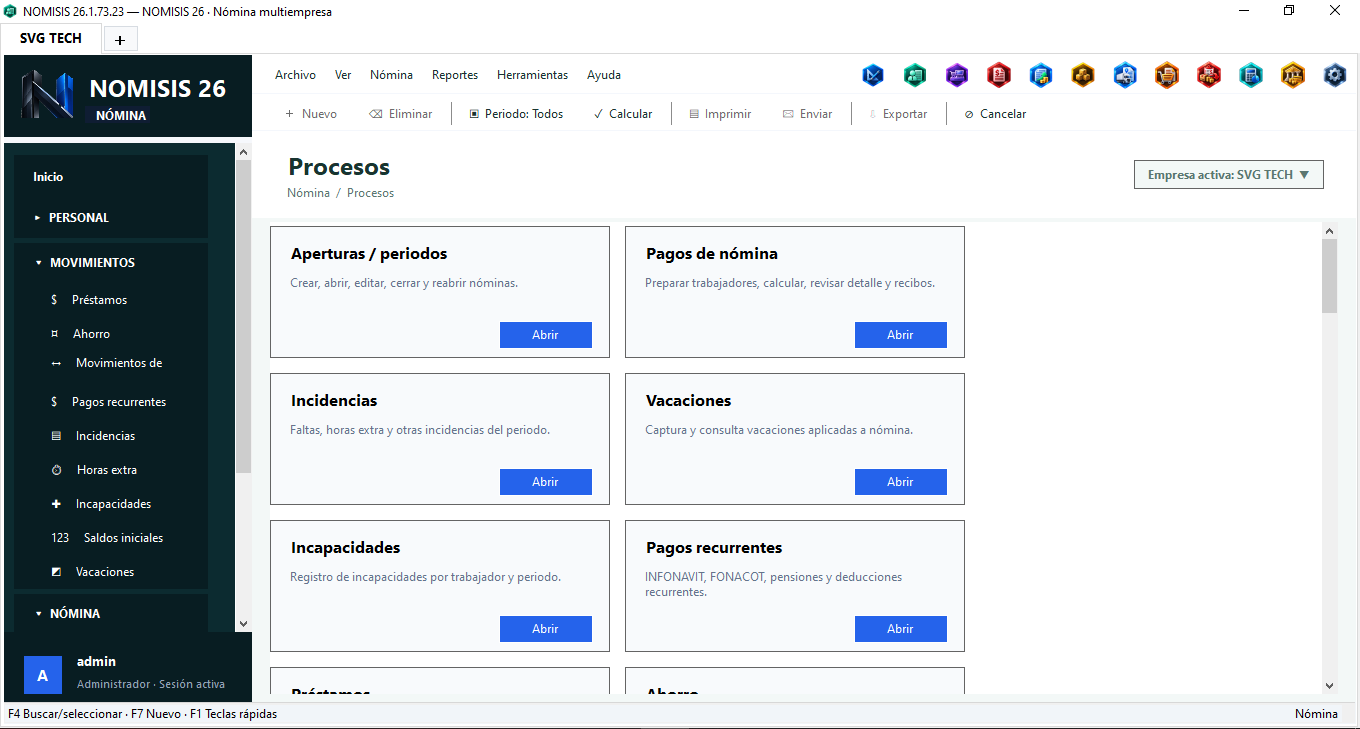Viewport: 1360px width, 729px height.
Task: Click the main content scrollbar thumb
Action: click(1329, 276)
